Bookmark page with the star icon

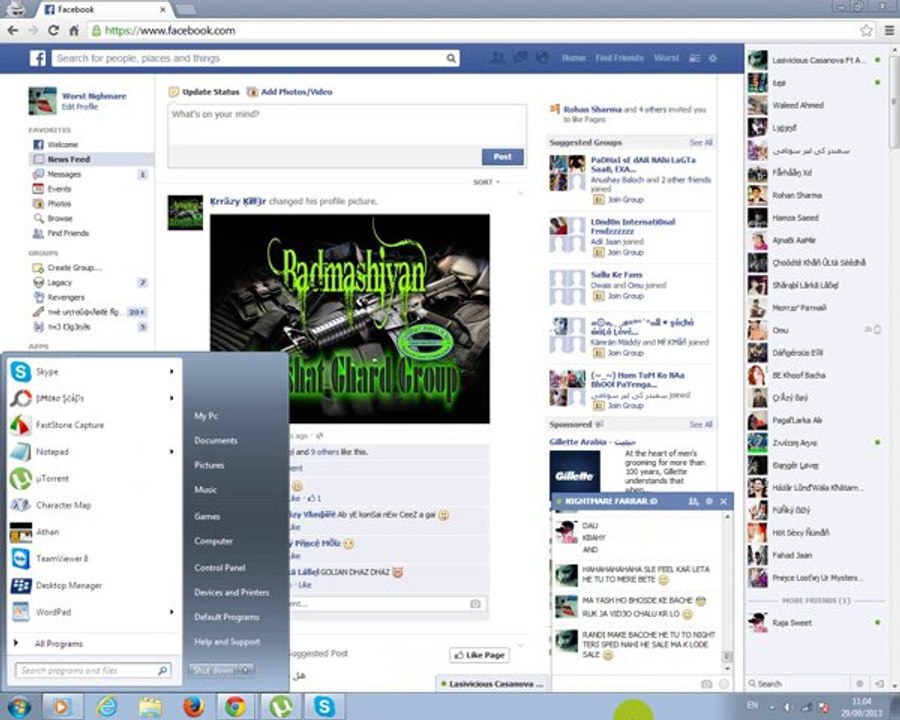(x=866, y=30)
